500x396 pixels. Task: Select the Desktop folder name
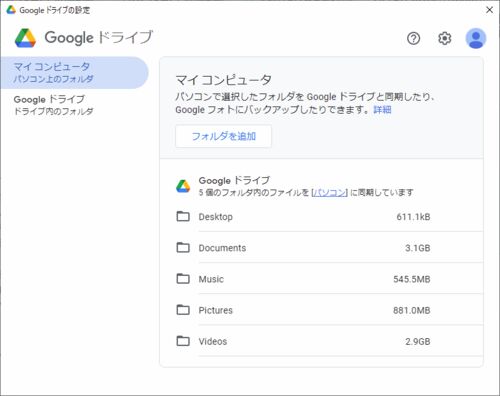pos(216,217)
